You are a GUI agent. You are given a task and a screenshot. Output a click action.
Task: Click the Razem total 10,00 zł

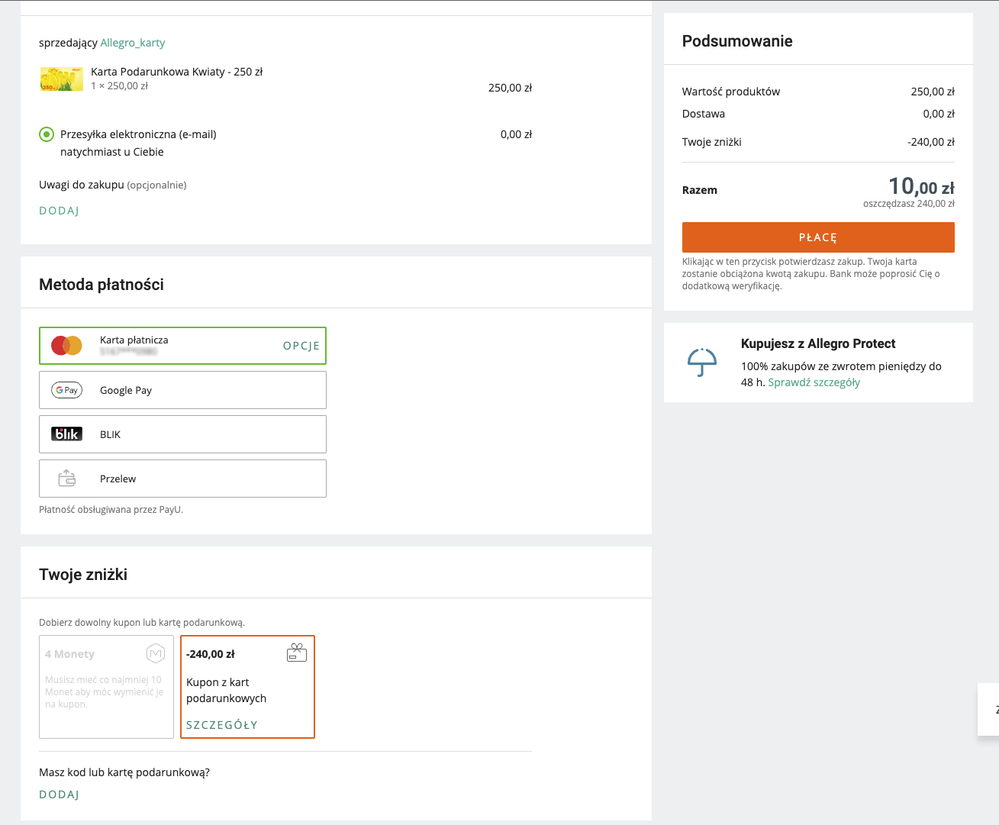tap(921, 187)
